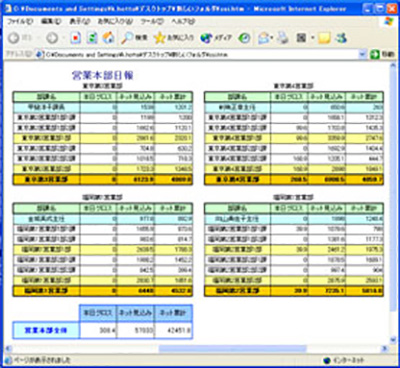The height and width of the screenshot is (368, 400).
Task: Expand the Forward button history arrow
Action: pos(64,38)
